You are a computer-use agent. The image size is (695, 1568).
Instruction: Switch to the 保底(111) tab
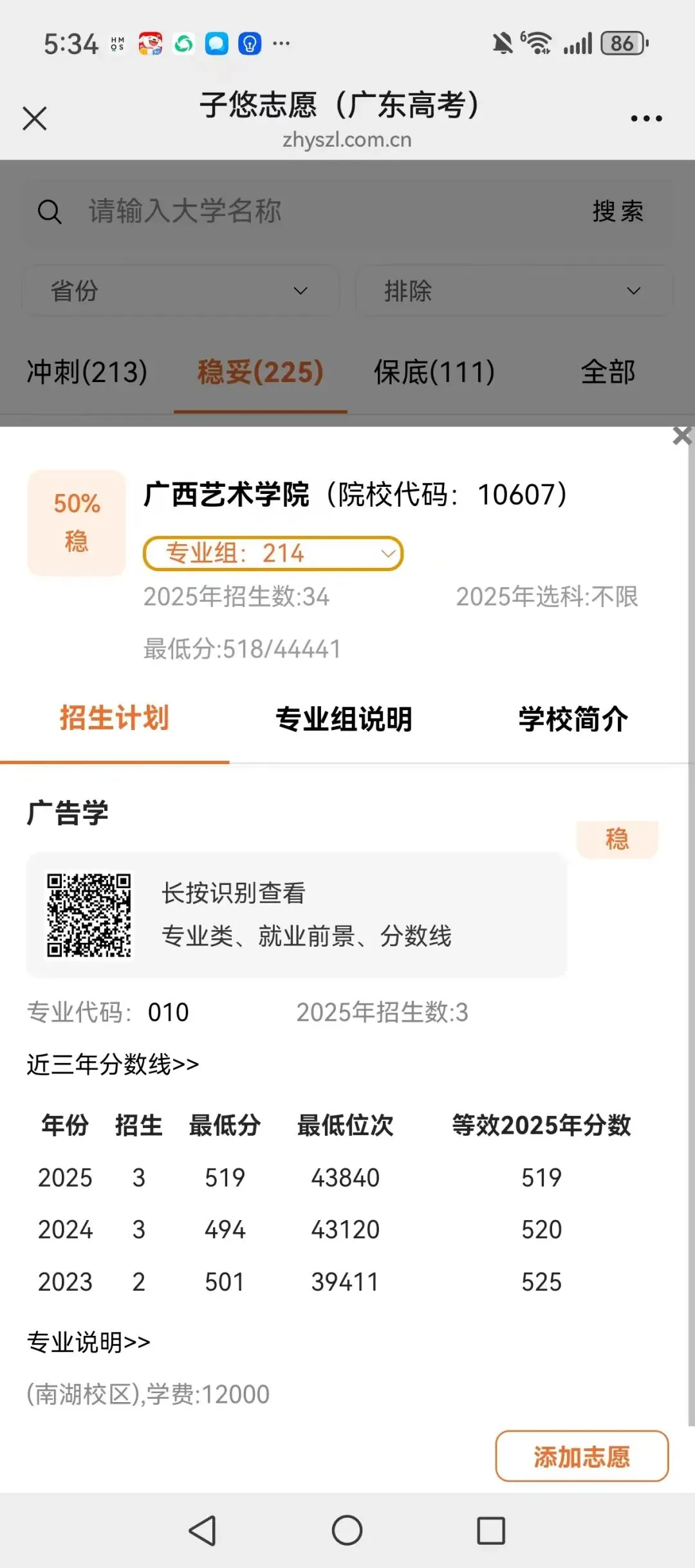[x=434, y=372]
